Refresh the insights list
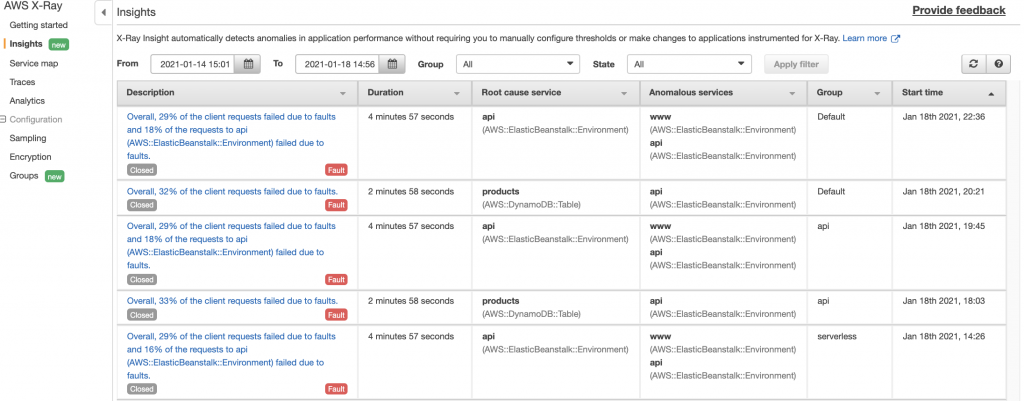The image size is (1024, 401). pyautogui.click(x=974, y=64)
